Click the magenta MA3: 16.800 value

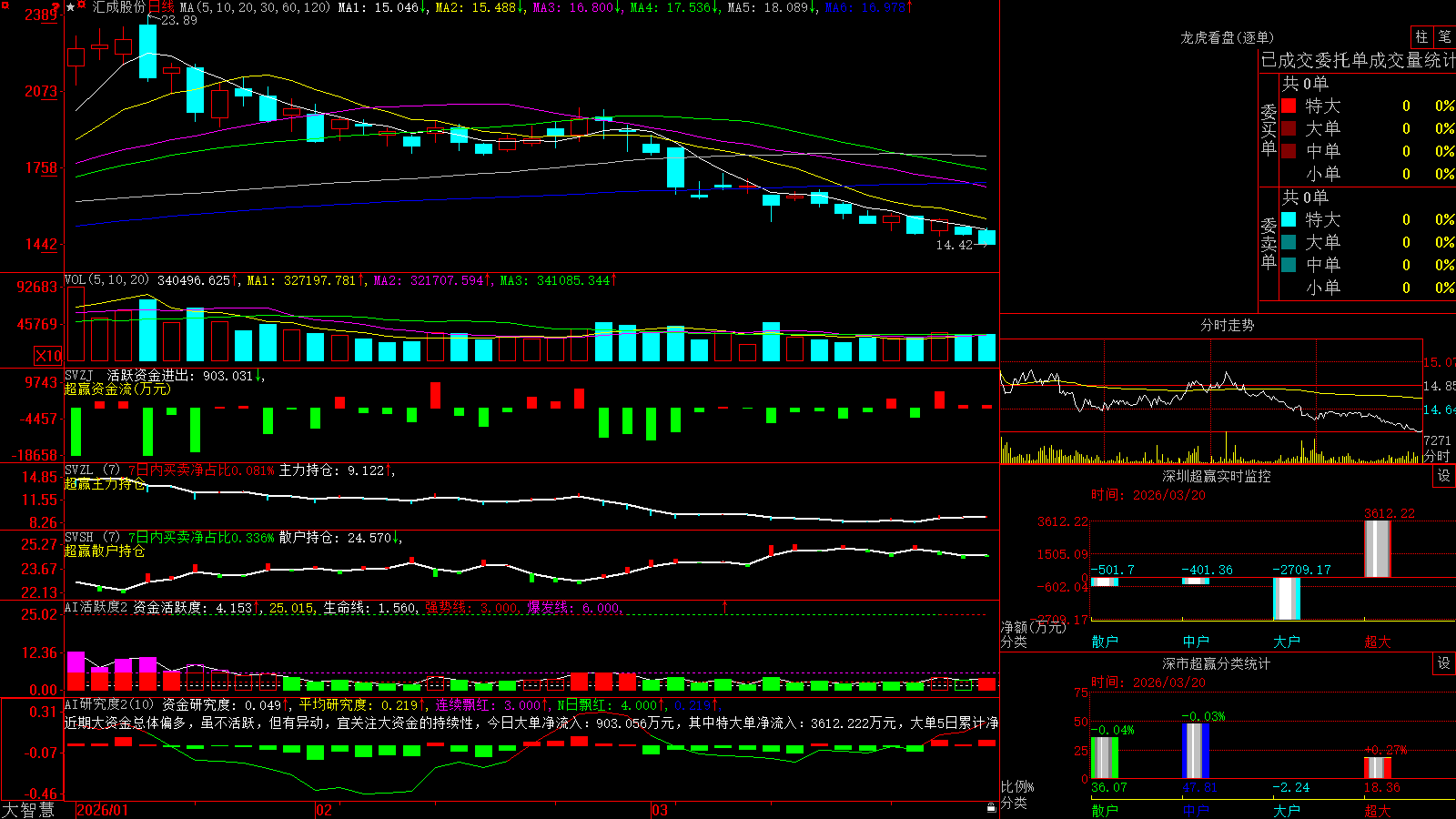pyautogui.click(x=577, y=7)
